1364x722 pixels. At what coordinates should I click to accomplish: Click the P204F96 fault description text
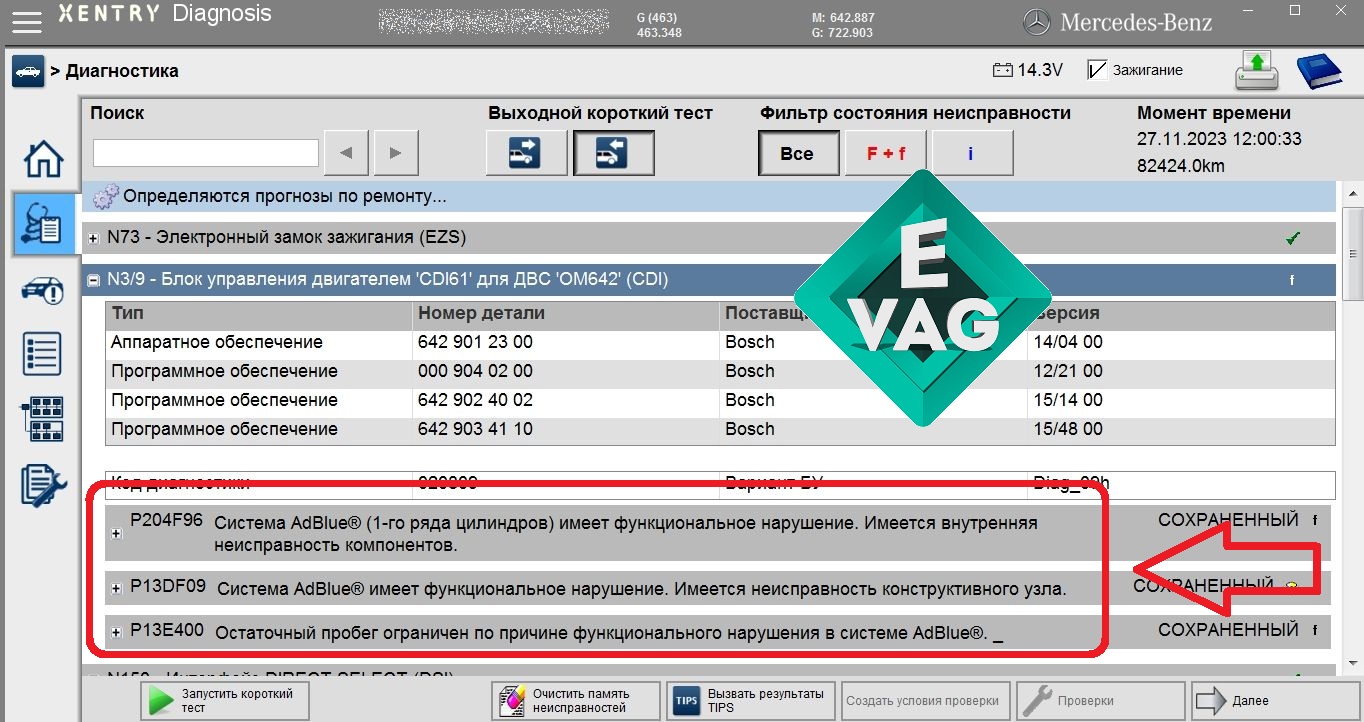click(x=626, y=534)
